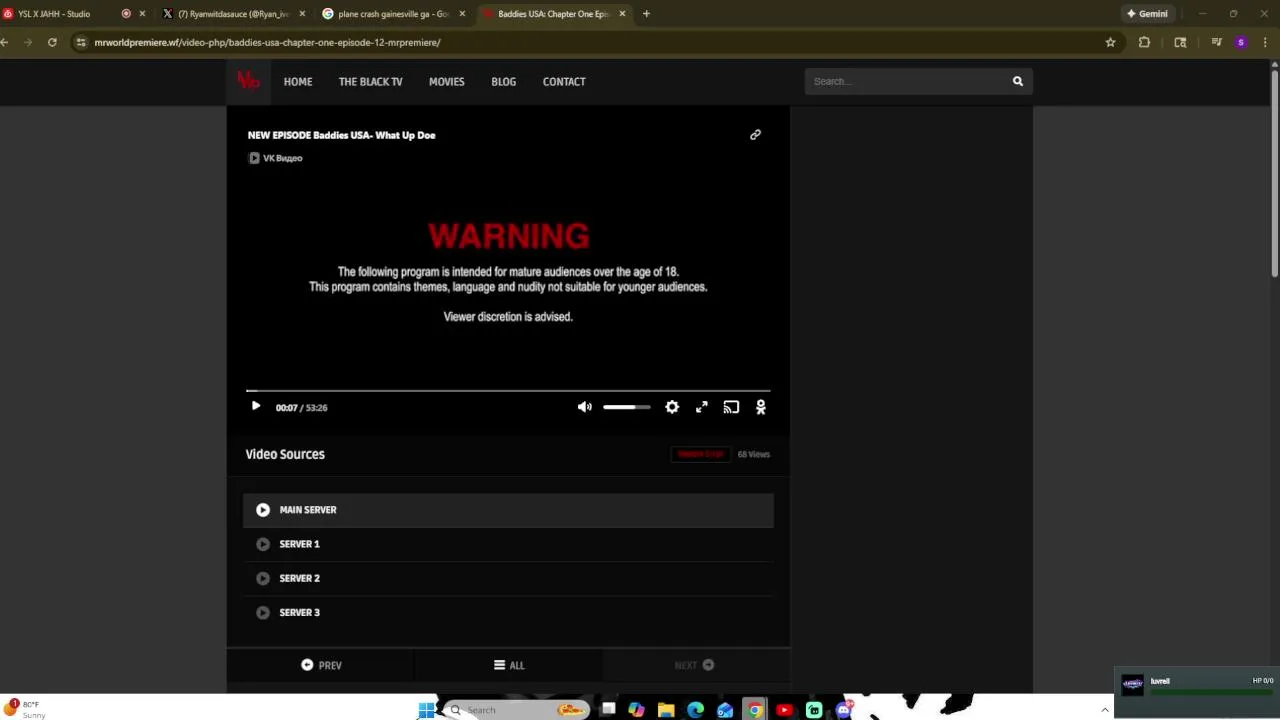Open a new browser tab
This screenshot has height=720, width=1280.
tap(646, 14)
